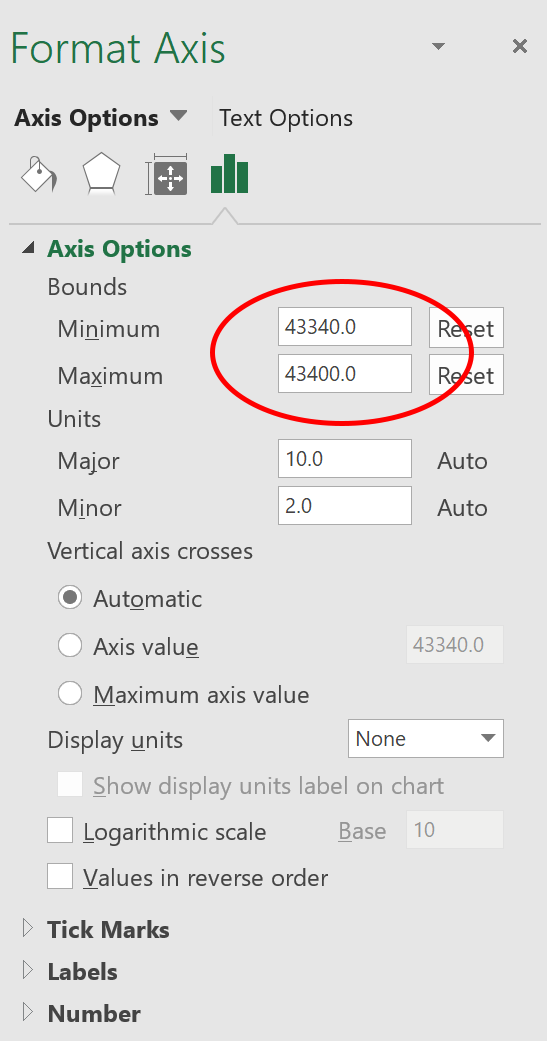Close the Format Axis pane
The image size is (547, 1041).
520,46
